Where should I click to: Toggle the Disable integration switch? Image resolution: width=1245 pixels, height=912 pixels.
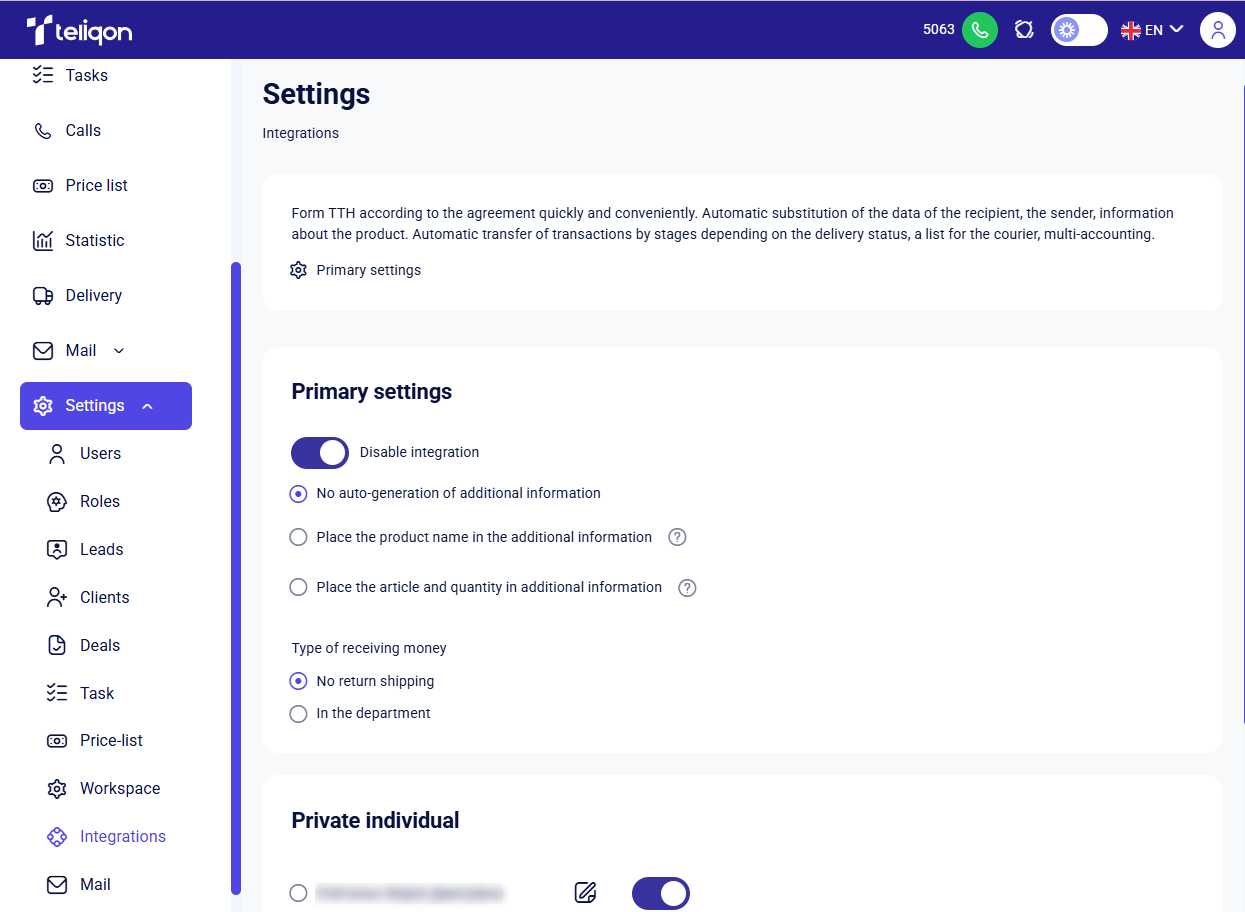pyautogui.click(x=320, y=453)
